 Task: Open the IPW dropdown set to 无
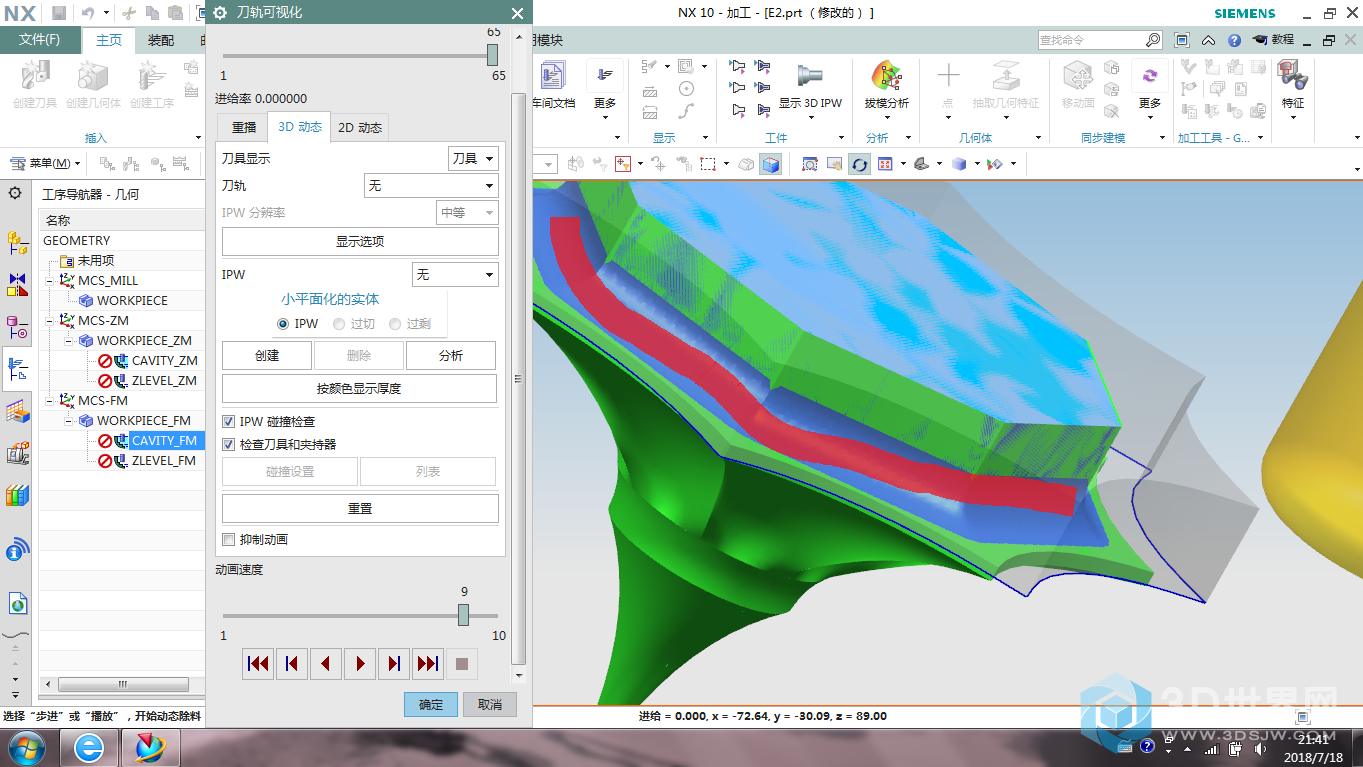point(454,274)
